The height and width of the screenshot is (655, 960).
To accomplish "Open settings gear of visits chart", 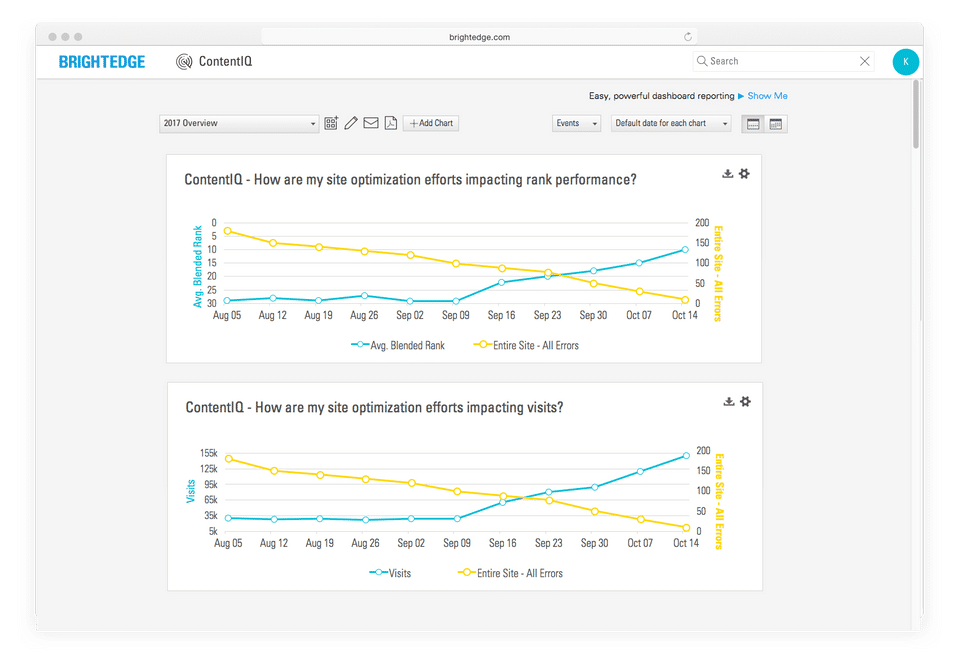I will (745, 402).
